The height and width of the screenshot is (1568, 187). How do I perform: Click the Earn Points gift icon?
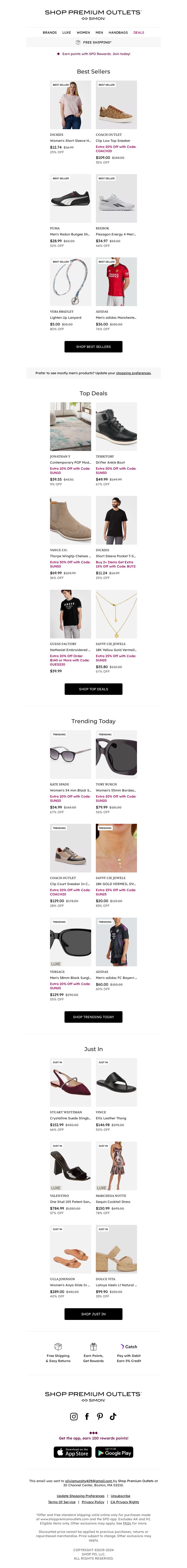(93, 1346)
